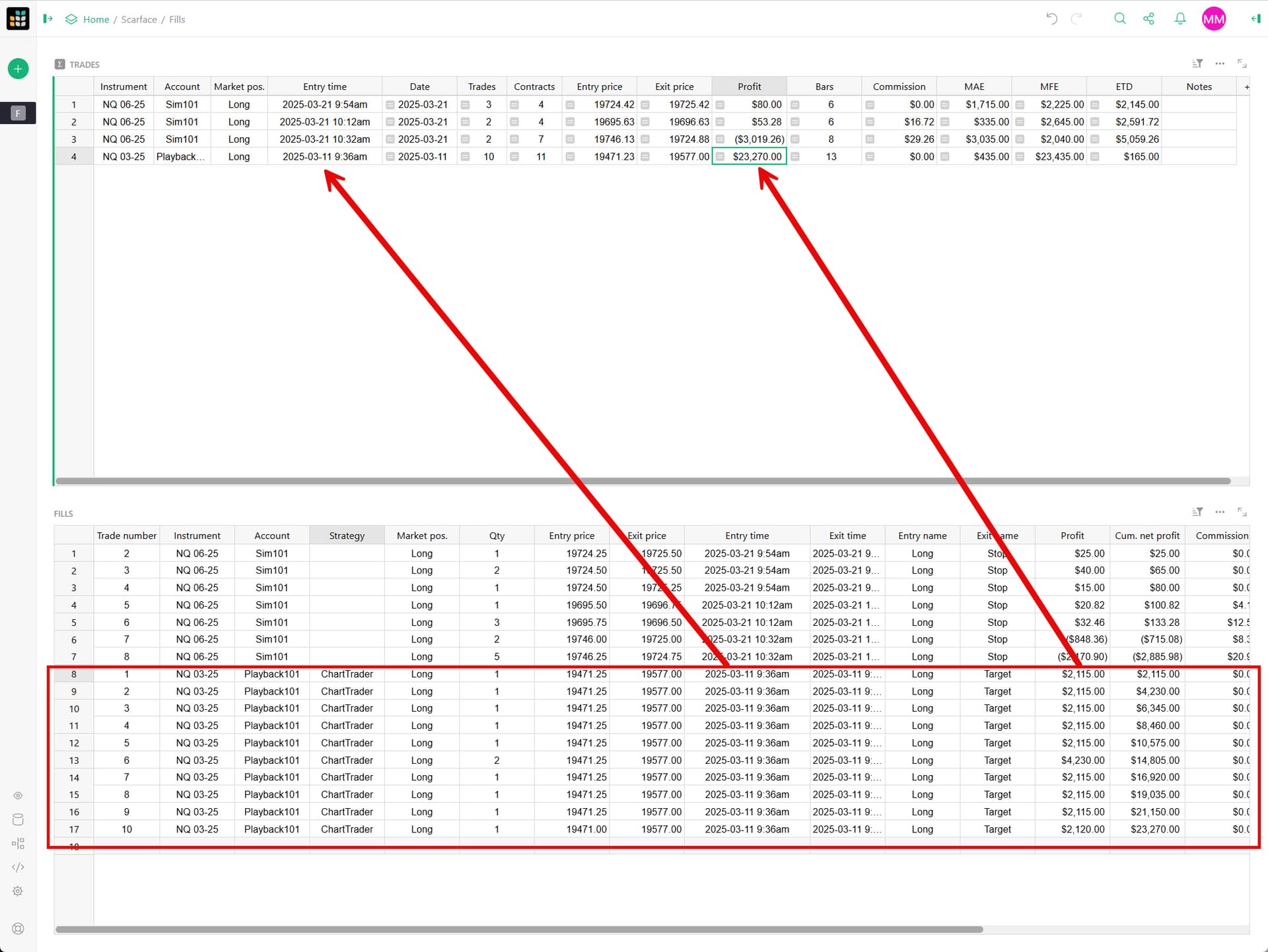This screenshot has height=952, width=1268.
Task: Select the Notes column header in TRADES
Action: (x=1199, y=86)
